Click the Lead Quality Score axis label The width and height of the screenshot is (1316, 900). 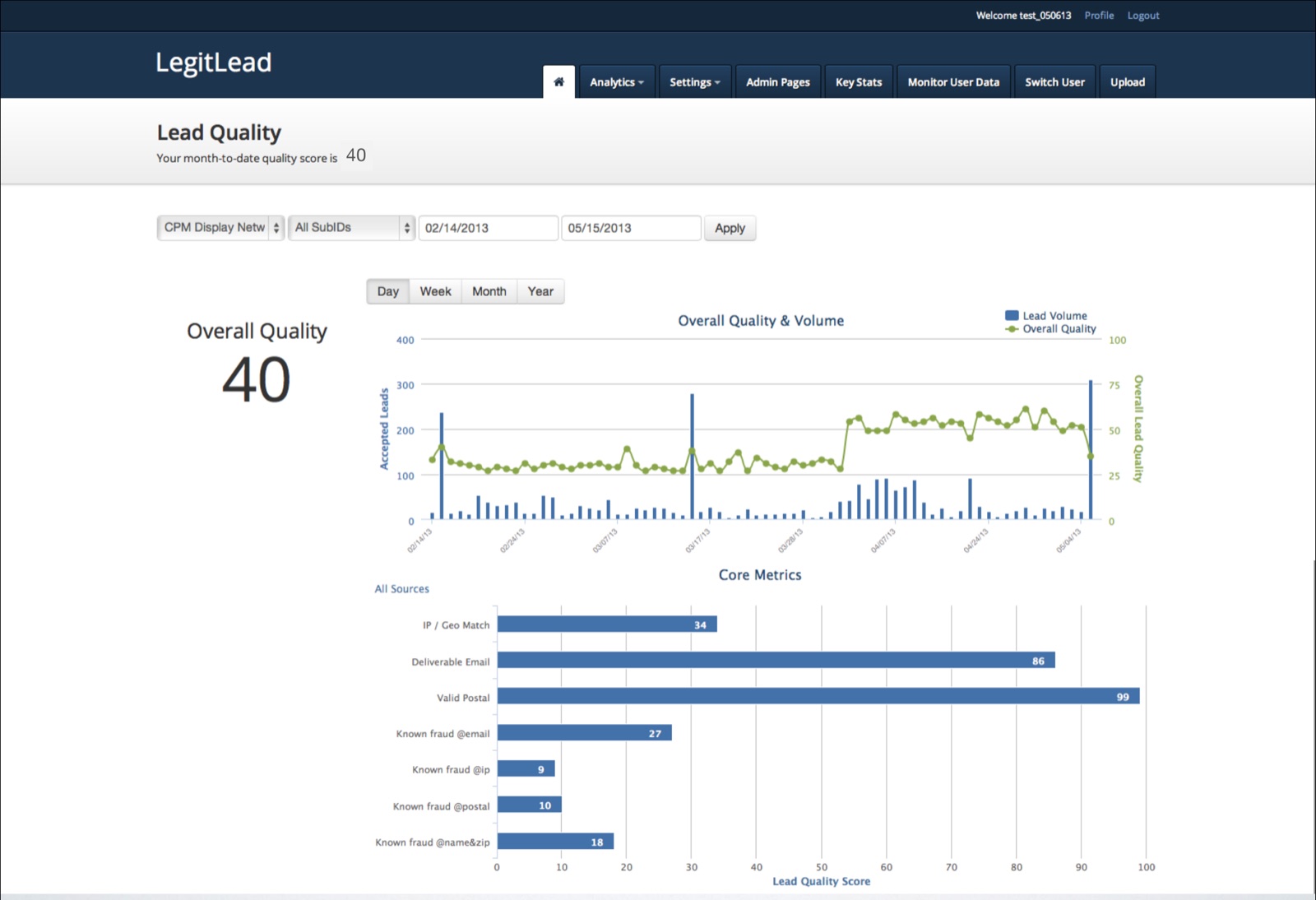click(821, 881)
